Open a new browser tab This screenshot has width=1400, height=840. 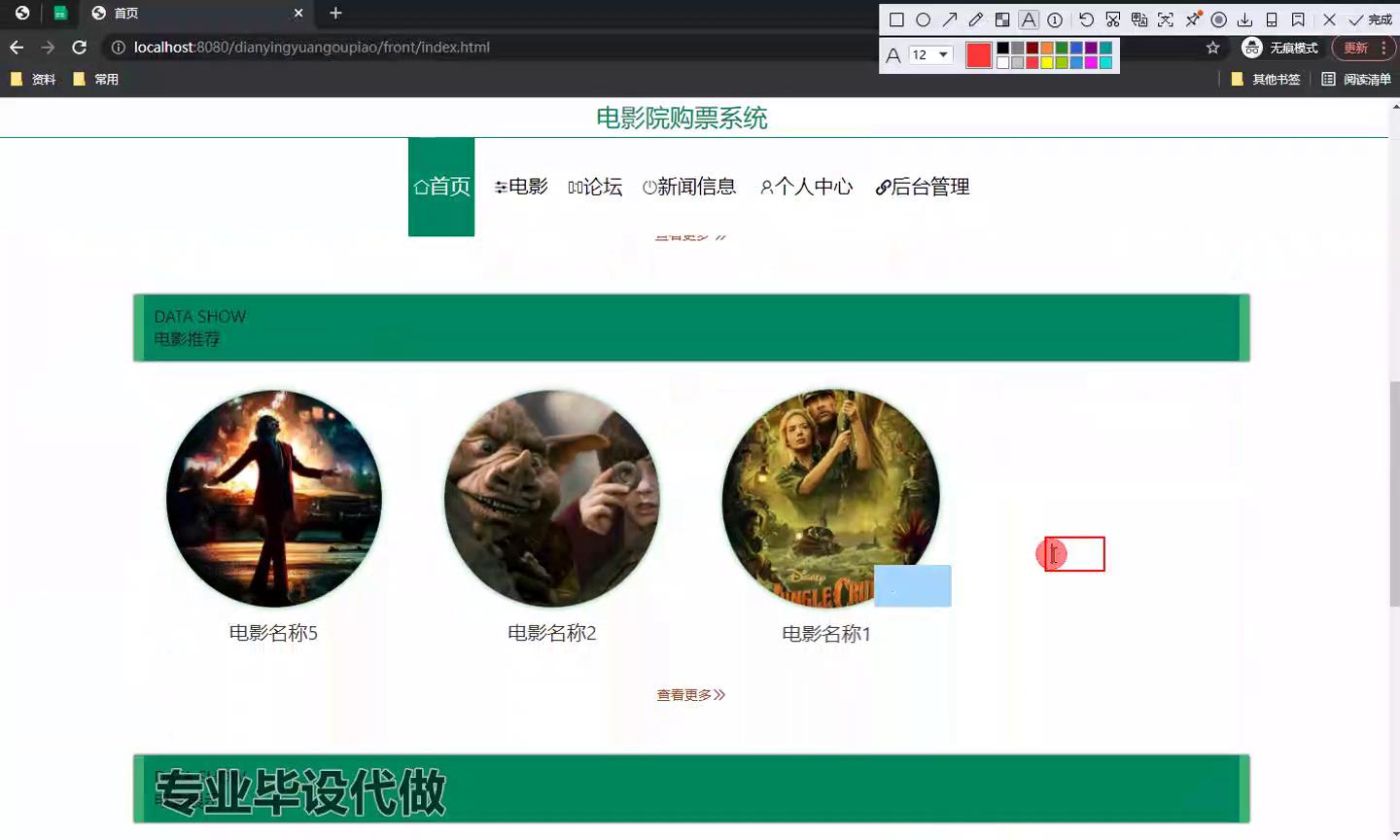tap(335, 13)
